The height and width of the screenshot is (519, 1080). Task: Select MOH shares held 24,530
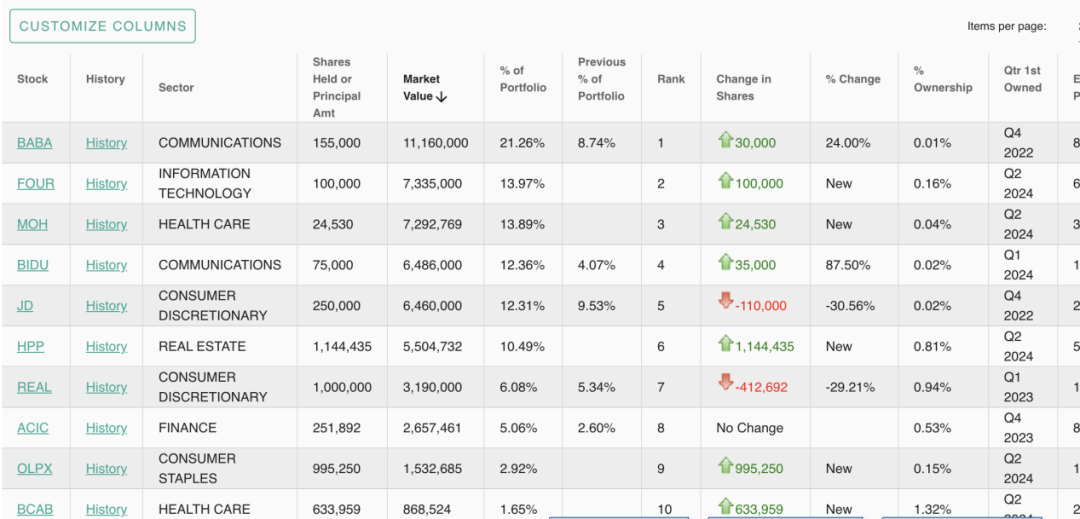[x=333, y=224]
